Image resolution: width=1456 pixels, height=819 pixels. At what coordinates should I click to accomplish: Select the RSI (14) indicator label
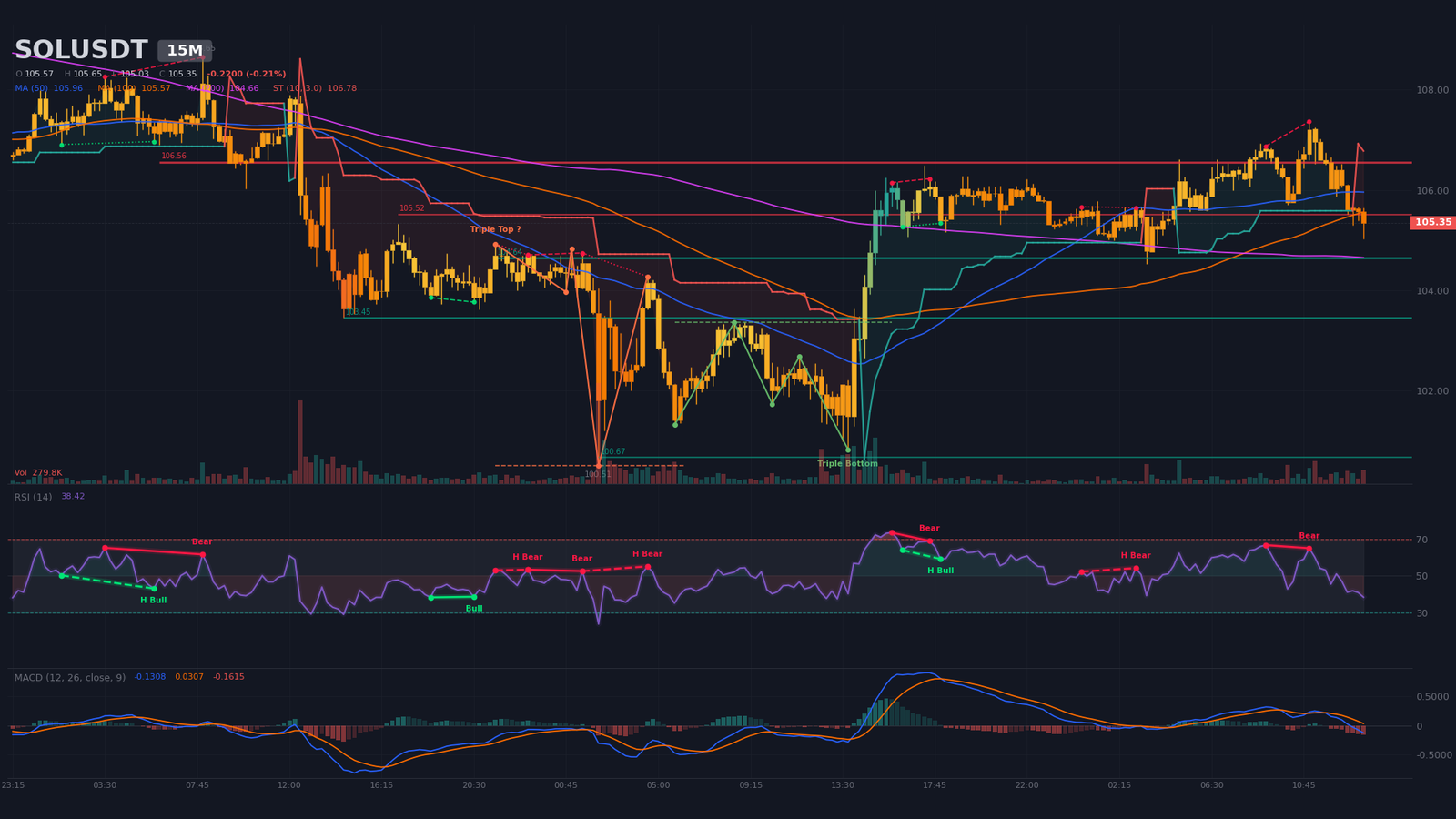[x=33, y=497]
